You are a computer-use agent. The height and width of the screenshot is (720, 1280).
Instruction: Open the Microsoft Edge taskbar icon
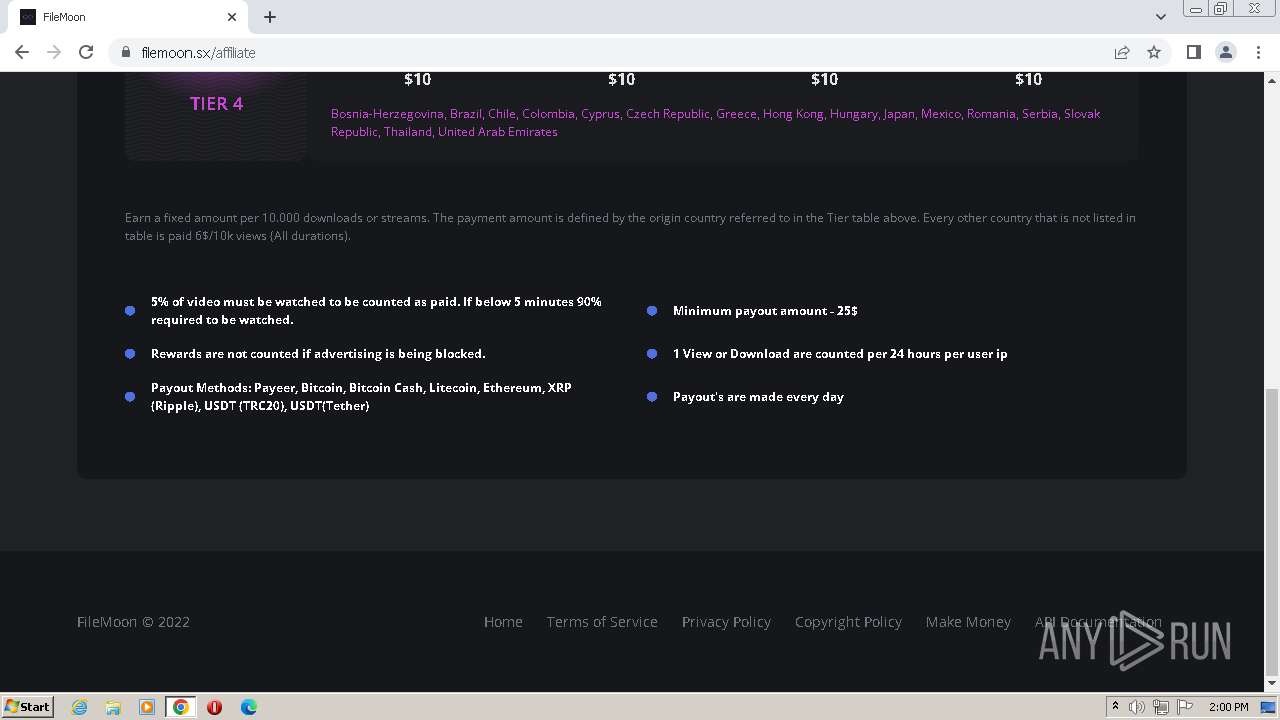[x=249, y=707]
